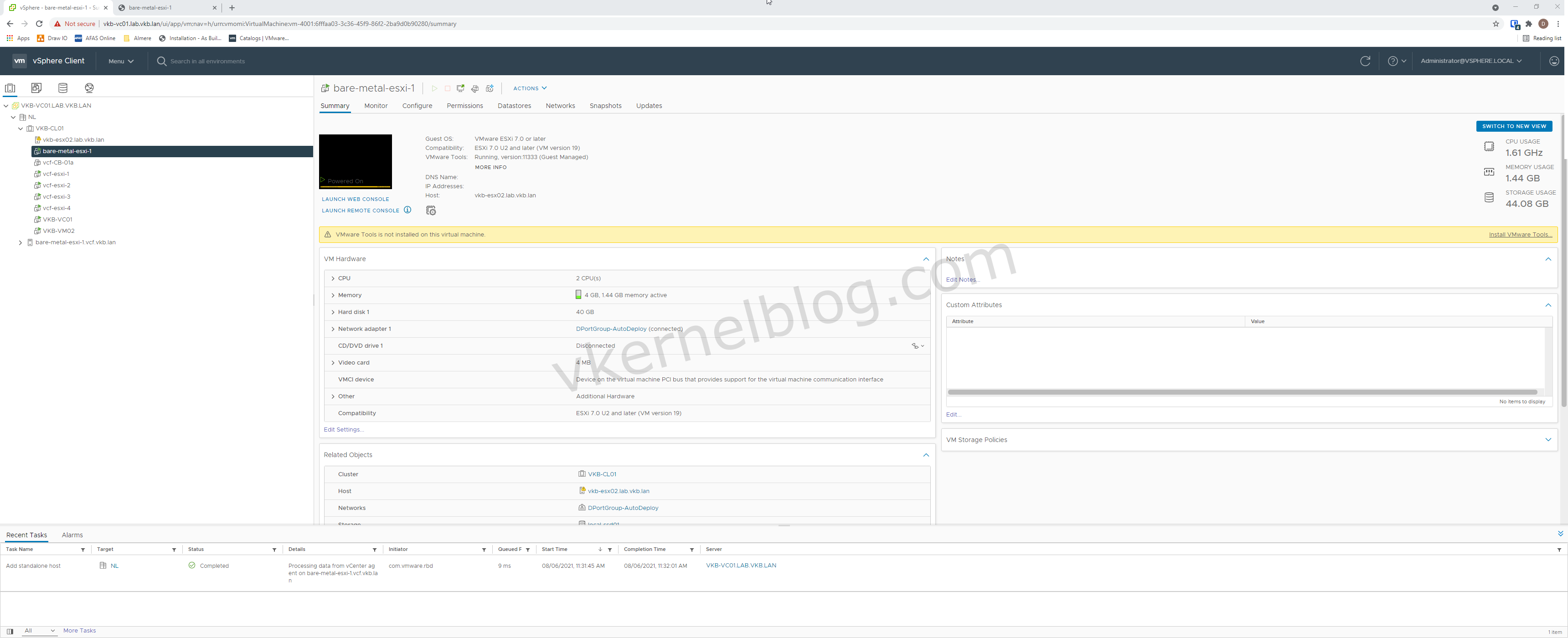This screenshot has height=638, width=1568.
Task: Expand the VM Storage Policies panel
Action: coord(1548,440)
